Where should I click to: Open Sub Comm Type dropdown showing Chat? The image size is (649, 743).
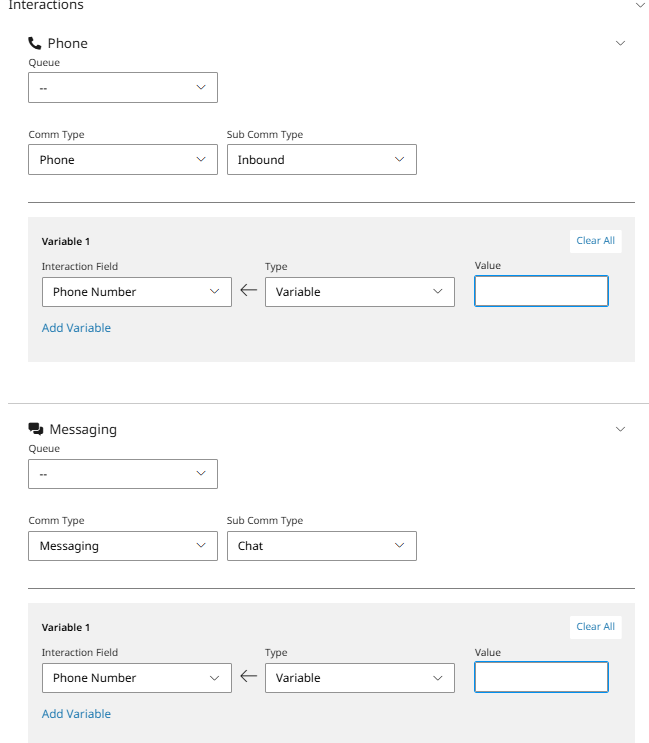(x=322, y=546)
